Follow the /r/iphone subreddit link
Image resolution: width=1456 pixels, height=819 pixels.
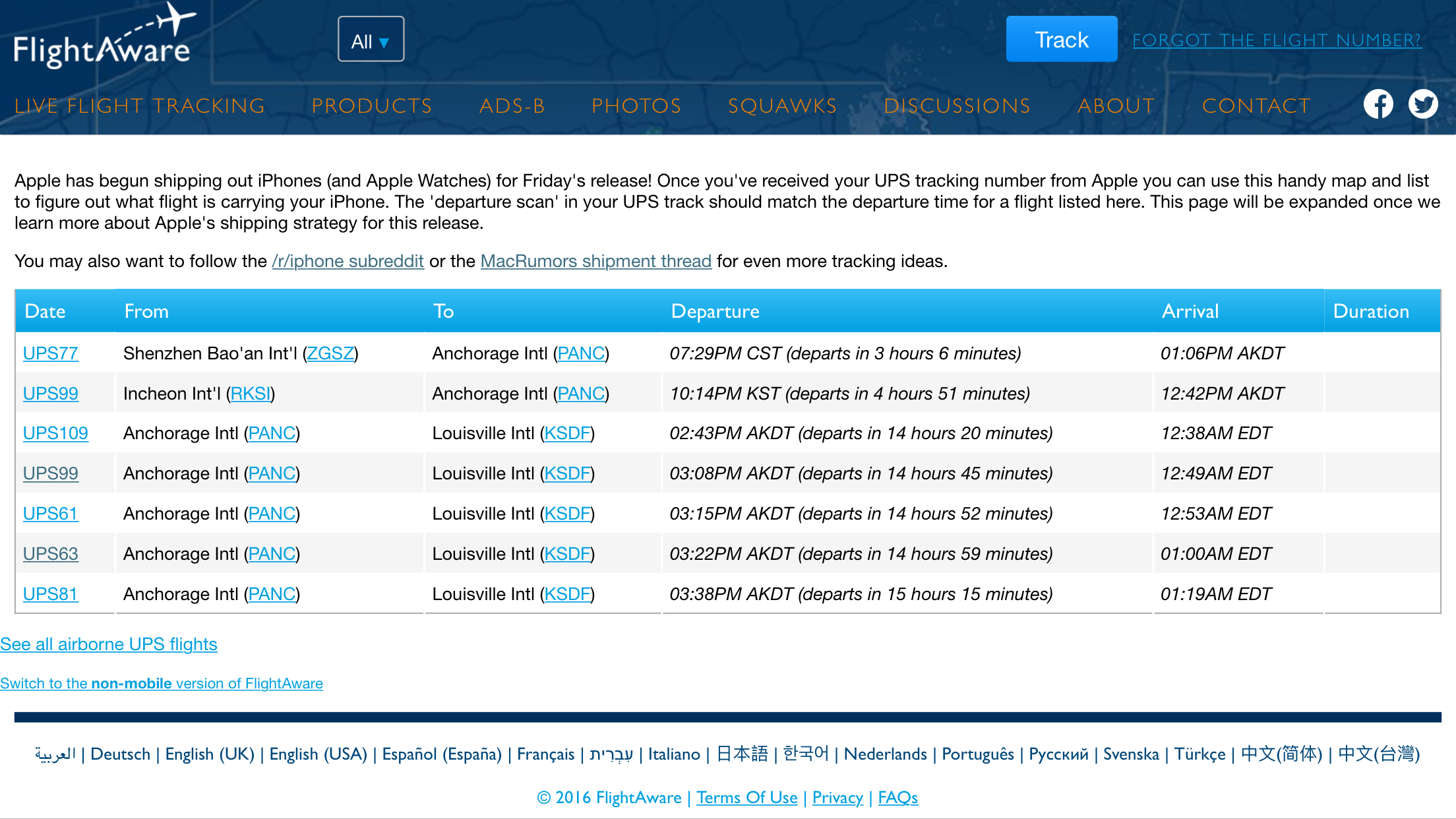pos(348,261)
